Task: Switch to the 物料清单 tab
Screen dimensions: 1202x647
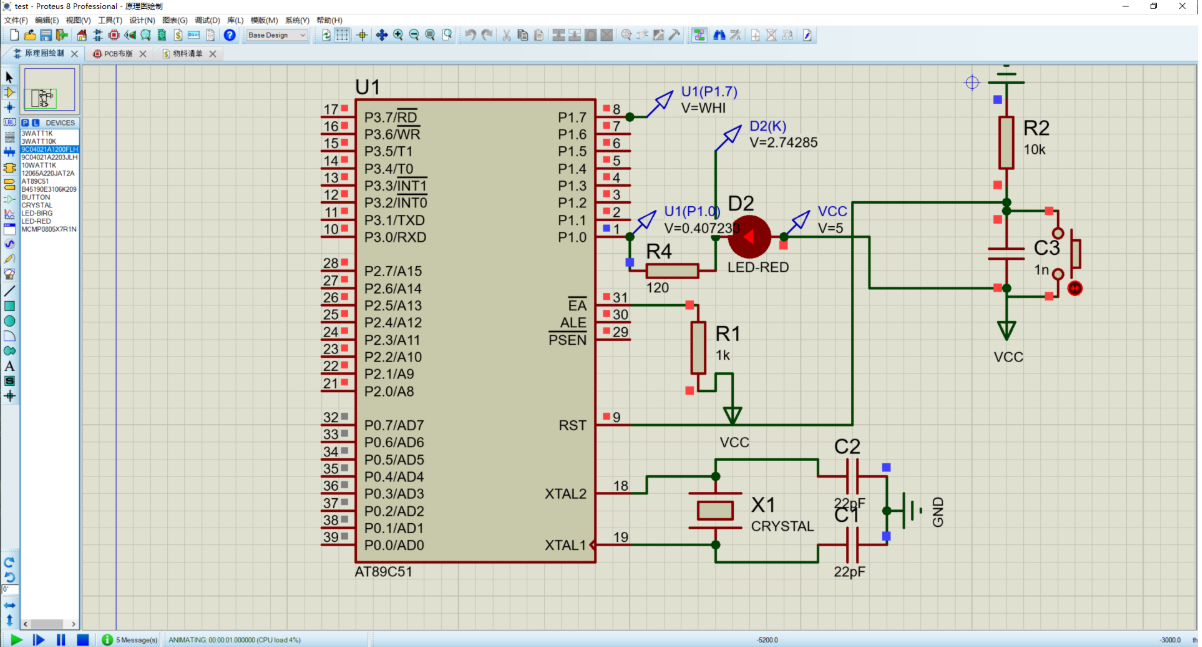Action: pos(187,53)
